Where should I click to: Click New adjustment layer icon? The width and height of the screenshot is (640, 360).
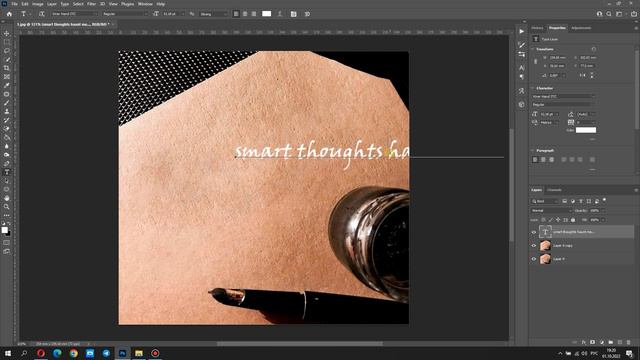(602, 342)
